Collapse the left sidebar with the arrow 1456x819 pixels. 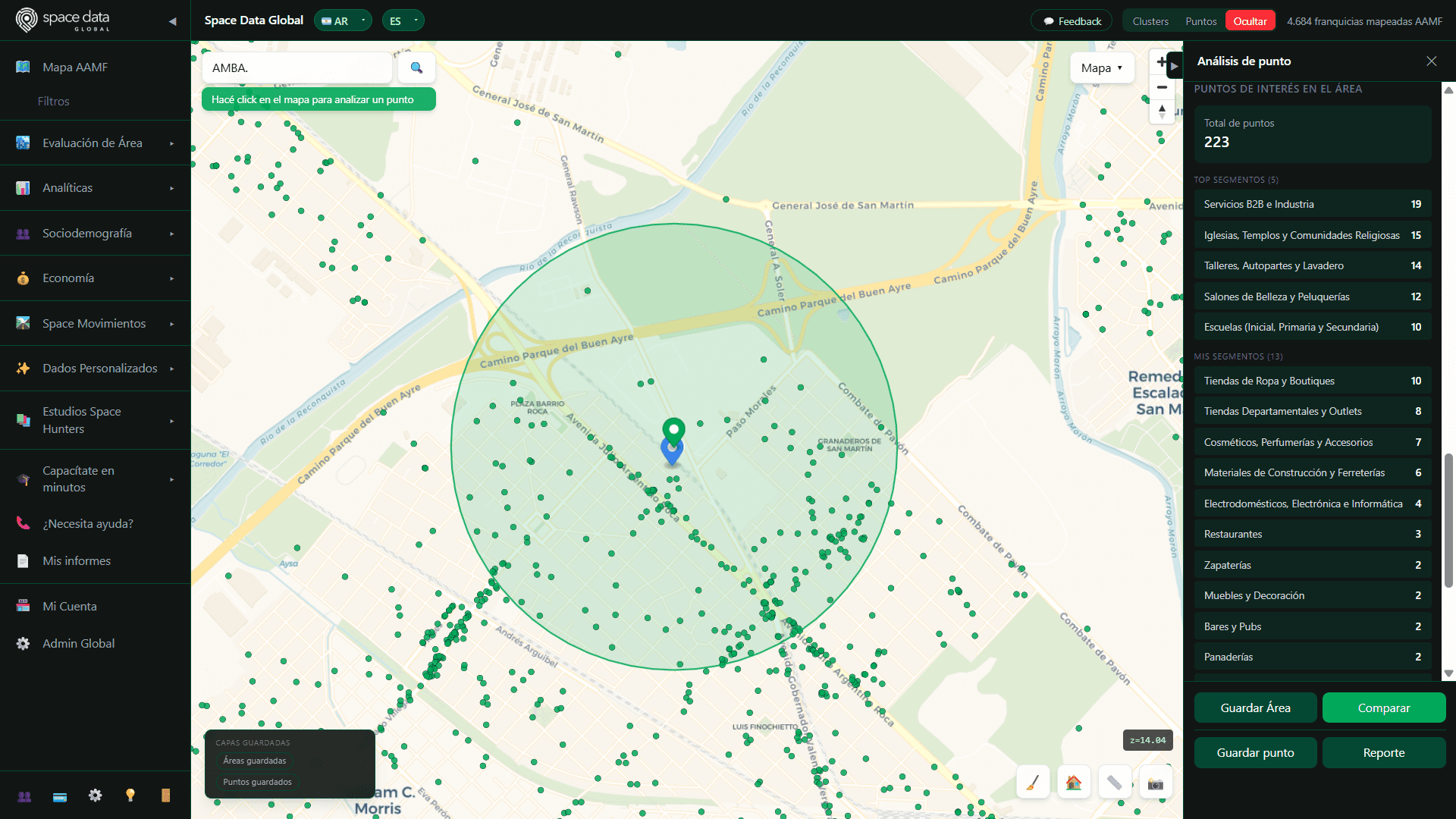click(172, 21)
